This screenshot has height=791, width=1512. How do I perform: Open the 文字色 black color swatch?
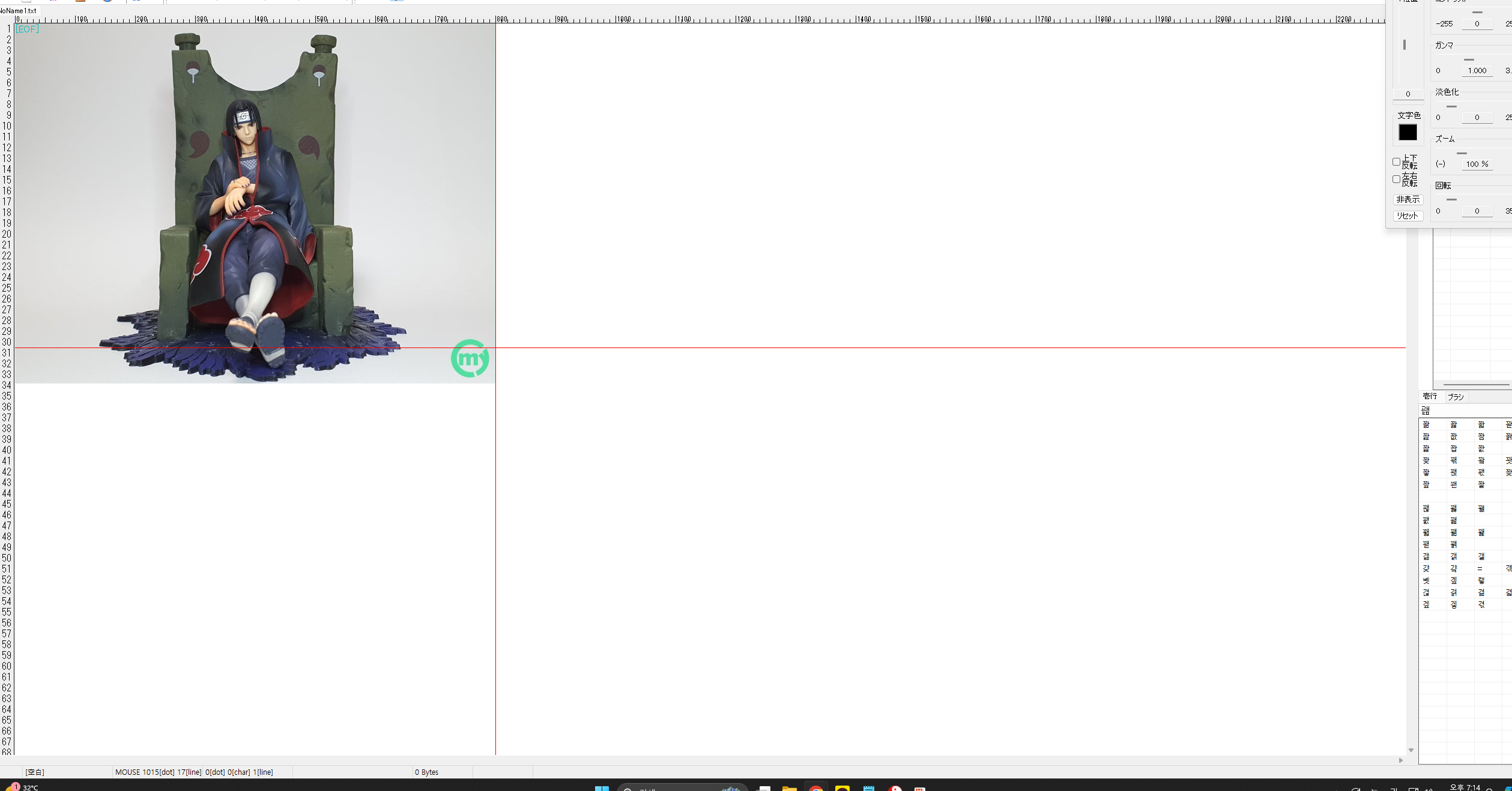[x=1408, y=132]
